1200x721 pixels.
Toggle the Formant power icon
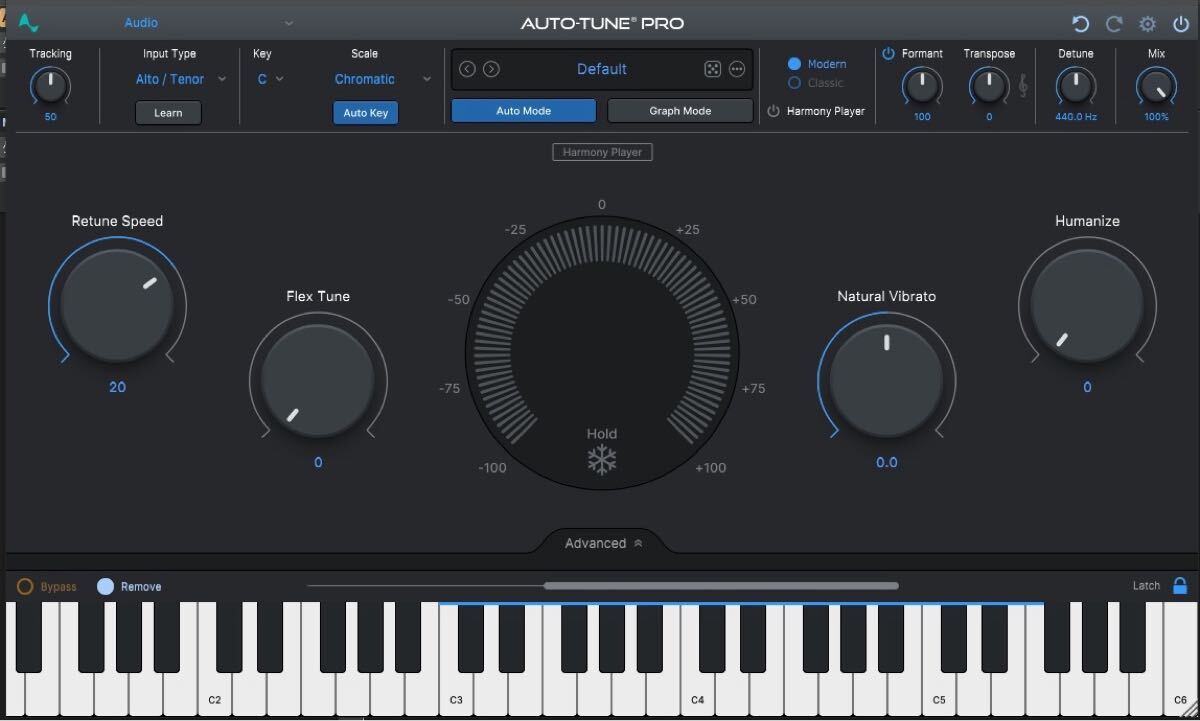click(888, 54)
